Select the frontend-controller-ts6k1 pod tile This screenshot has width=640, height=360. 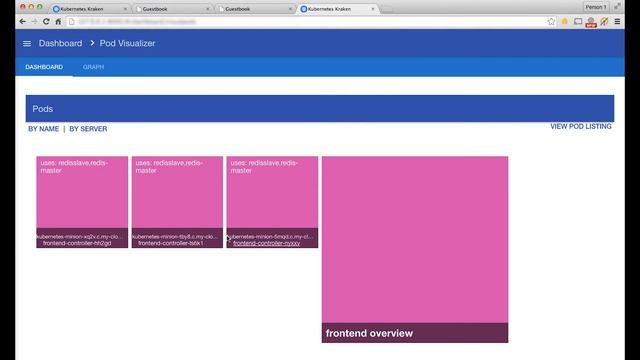point(177,202)
